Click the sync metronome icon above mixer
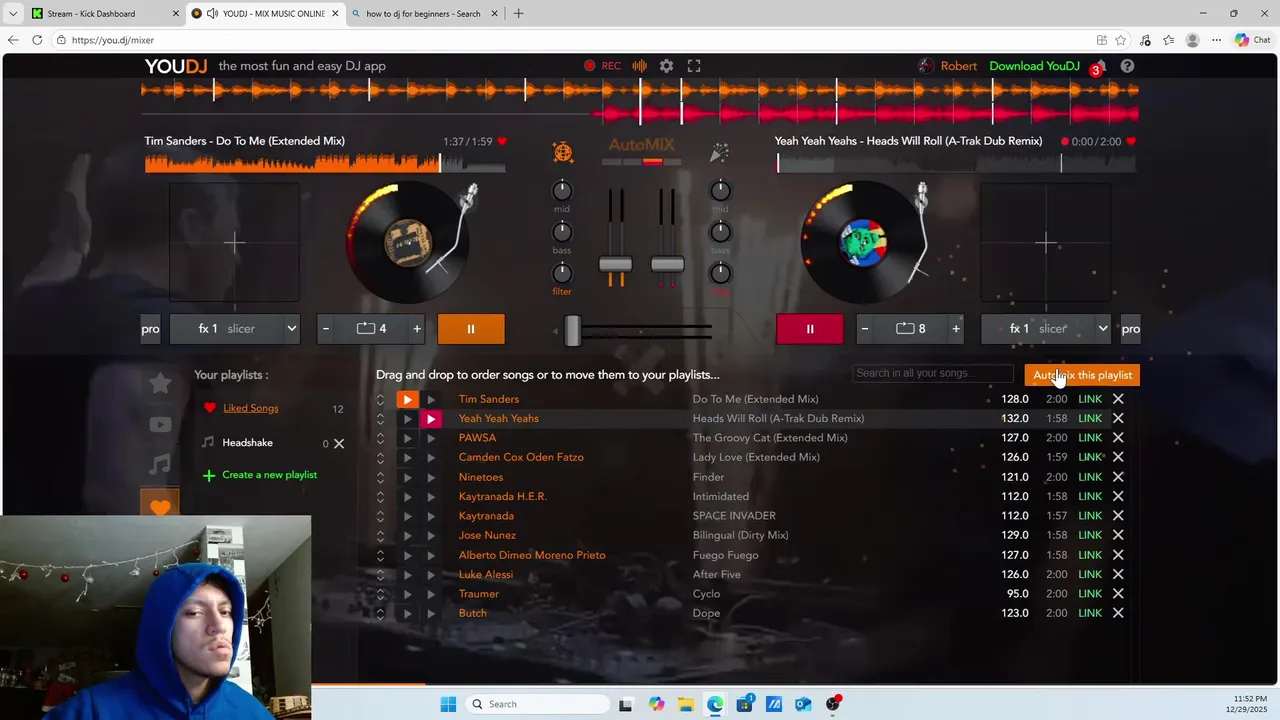Viewport: 1280px width, 720px height. [x=563, y=152]
